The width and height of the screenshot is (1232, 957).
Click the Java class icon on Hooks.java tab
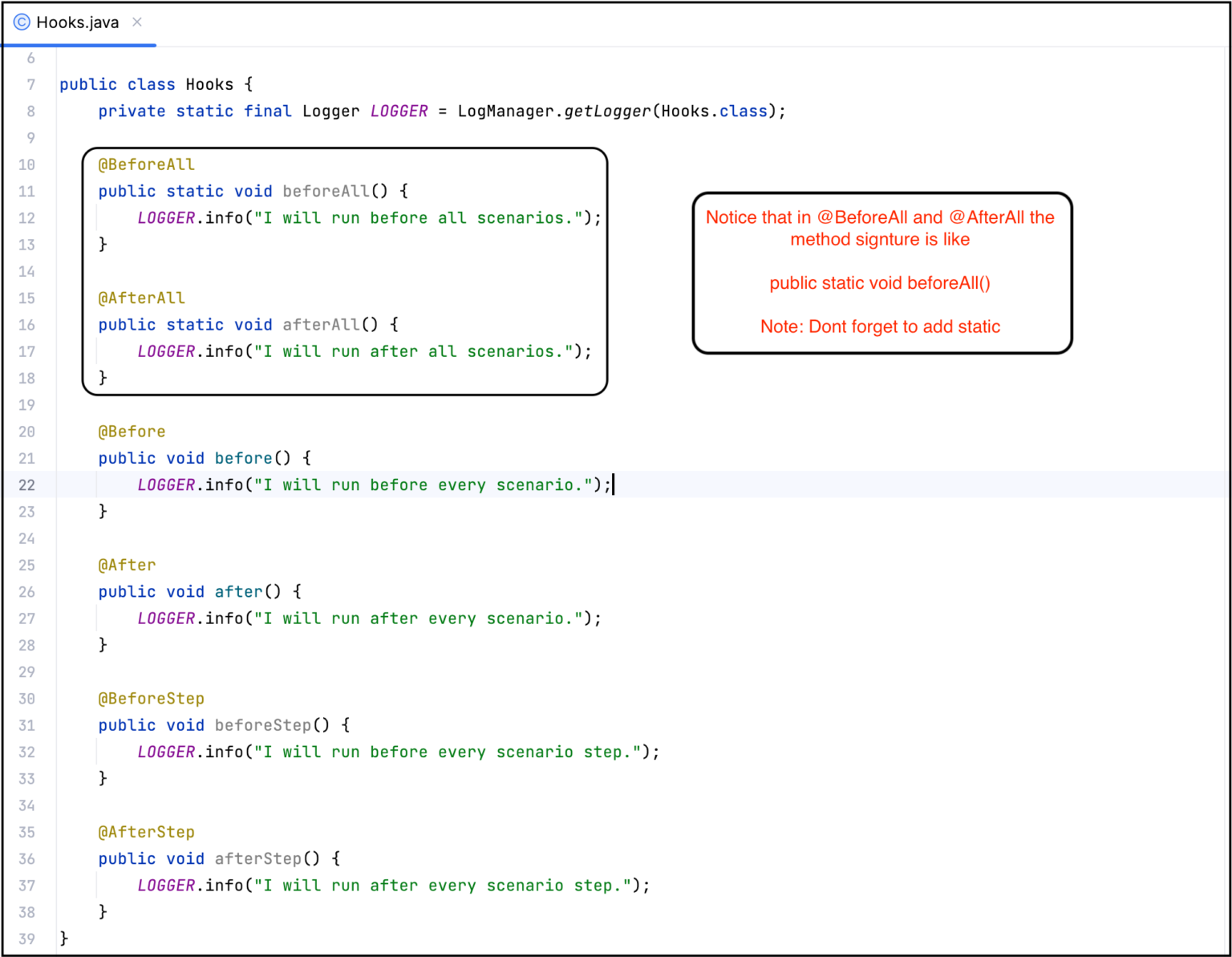22,22
